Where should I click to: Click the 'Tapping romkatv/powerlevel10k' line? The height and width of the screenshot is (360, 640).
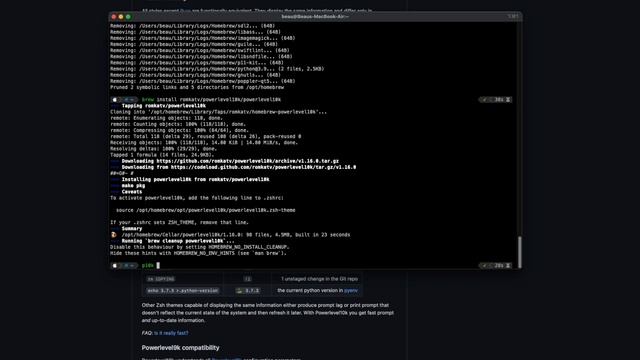coord(163,106)
